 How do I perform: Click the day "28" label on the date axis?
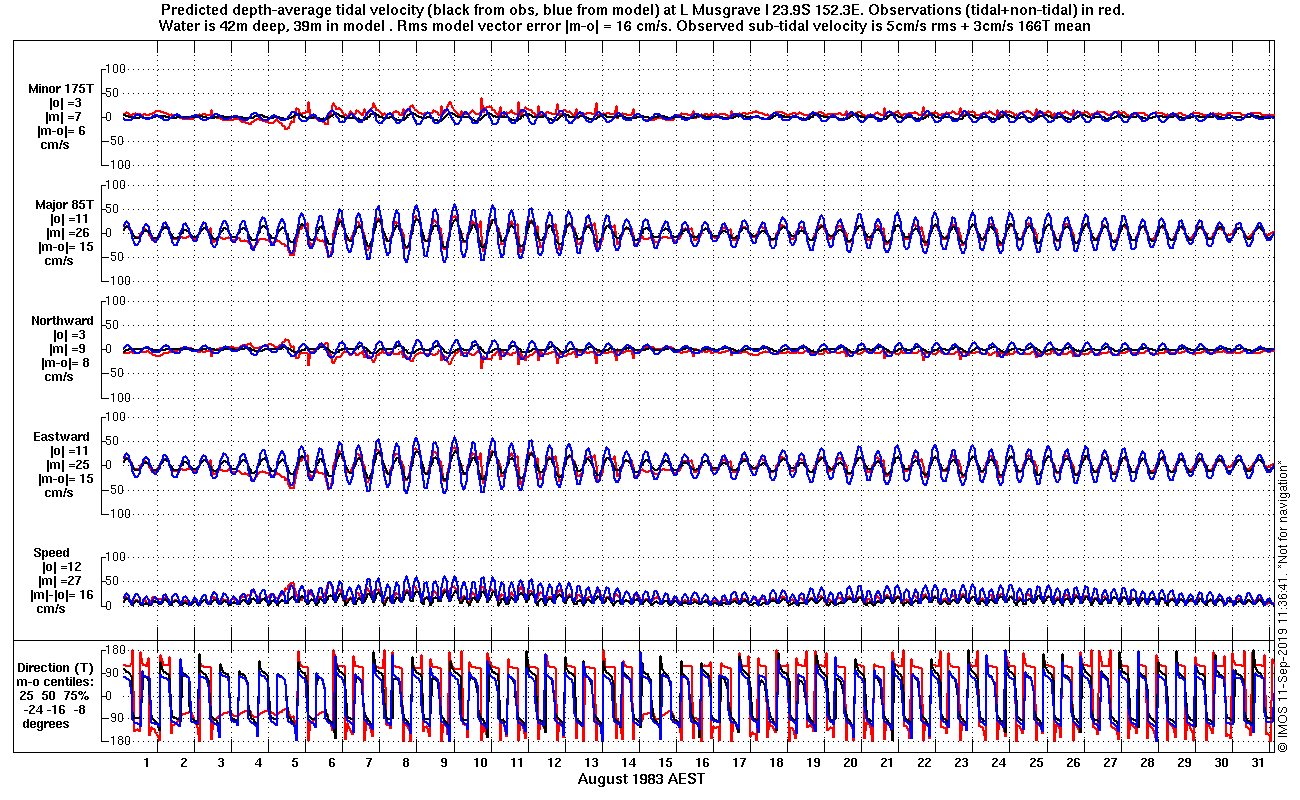pyautogui.click(x=1147, y=762)
